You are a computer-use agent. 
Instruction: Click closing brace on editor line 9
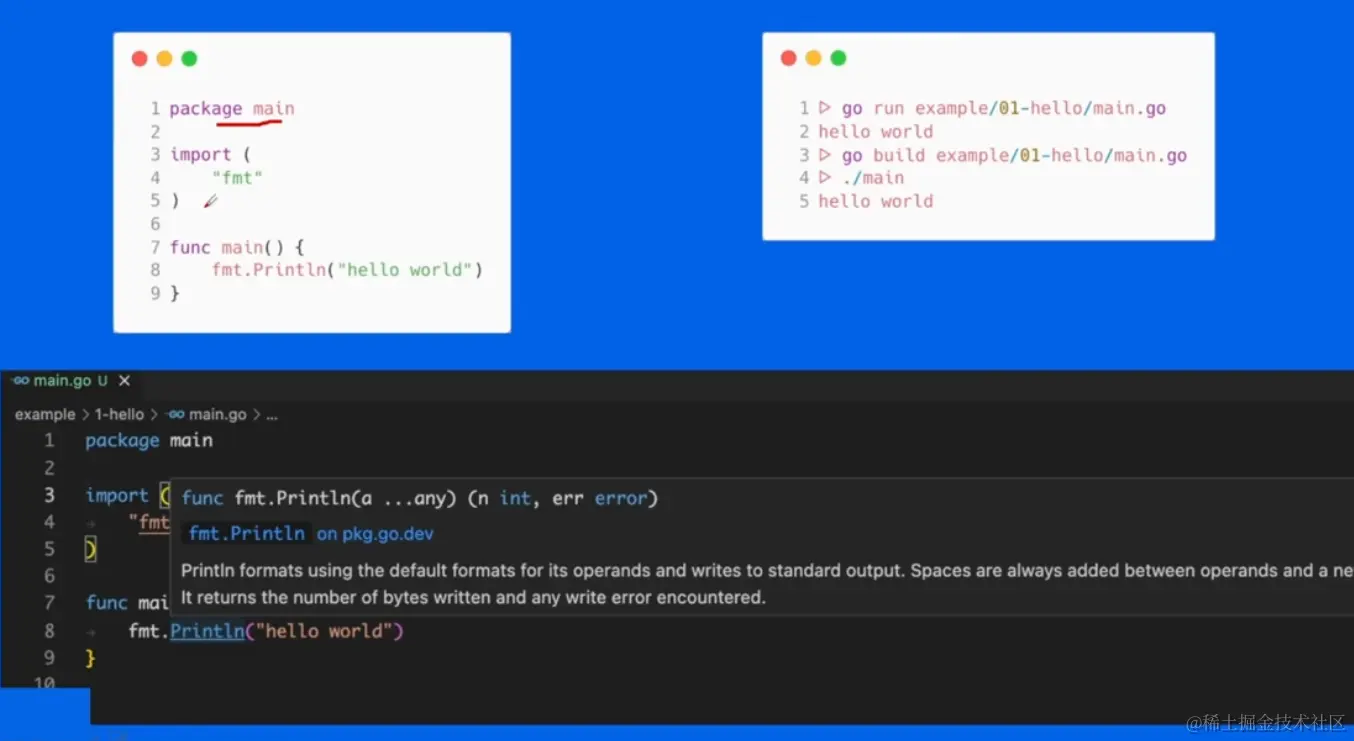click(90, 658)
